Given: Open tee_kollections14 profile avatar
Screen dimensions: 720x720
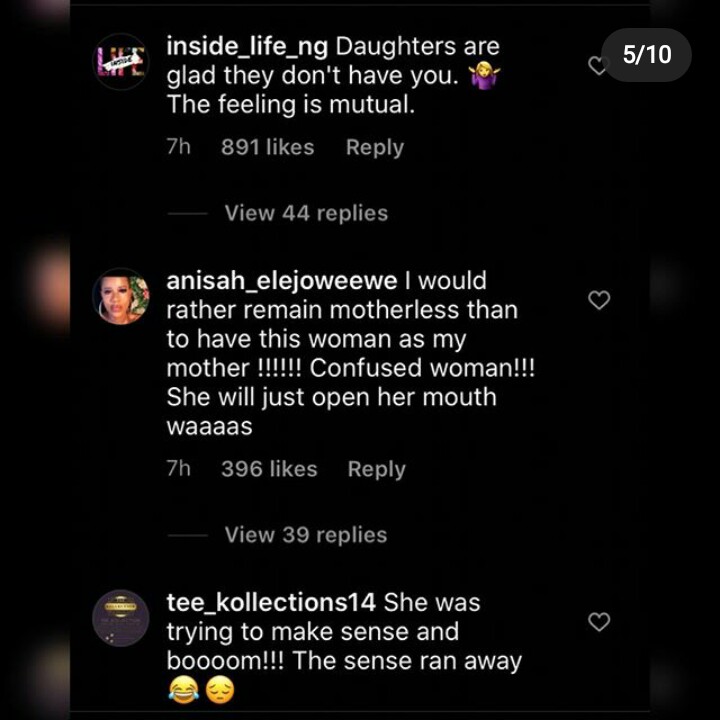Looking at the screenshot, I should pyautogui.click(x=121, y=618).
